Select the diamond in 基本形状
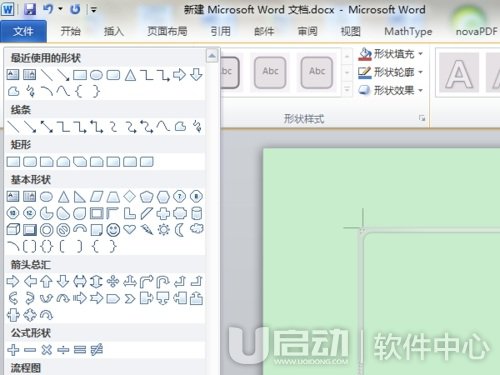 coord(130,196)
